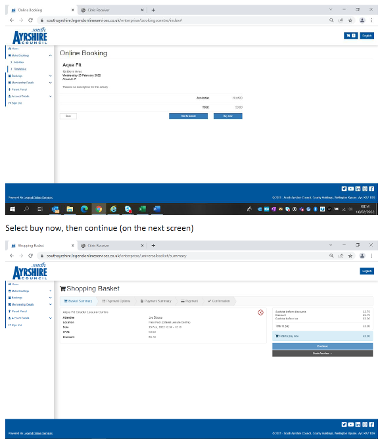Collapse the expanded Make Booking menu

[x=50, y=56]
